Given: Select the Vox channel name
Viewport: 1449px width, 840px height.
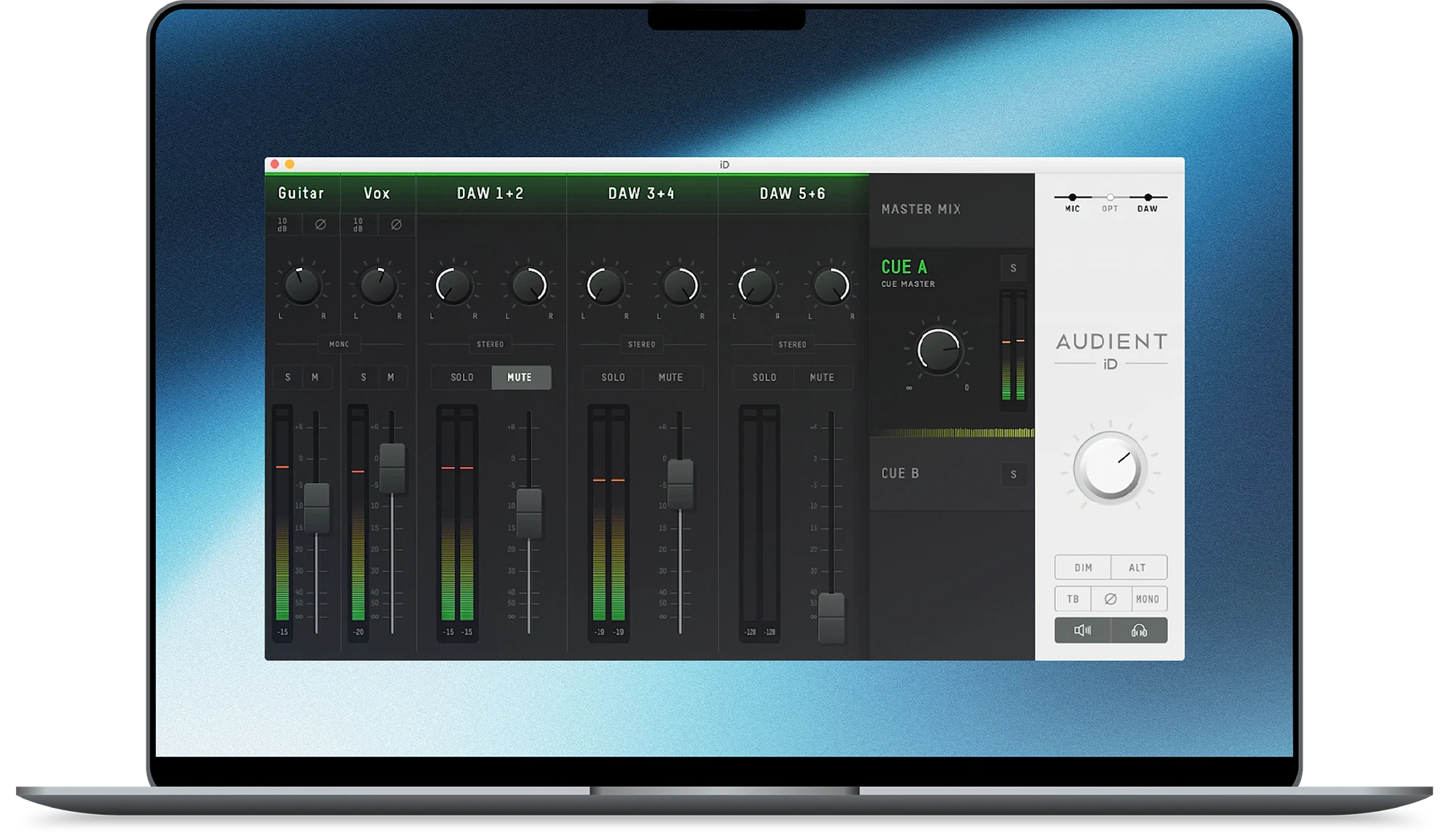Looking at the screenshot, I should pyautogui.click(x=377, y=193).
